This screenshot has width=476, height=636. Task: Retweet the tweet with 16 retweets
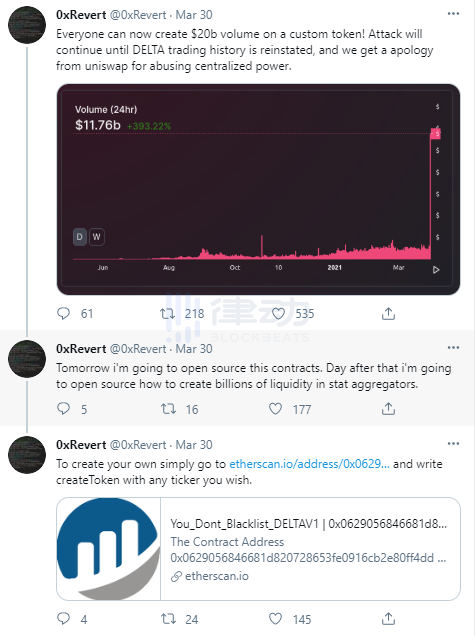pos(168,409)
